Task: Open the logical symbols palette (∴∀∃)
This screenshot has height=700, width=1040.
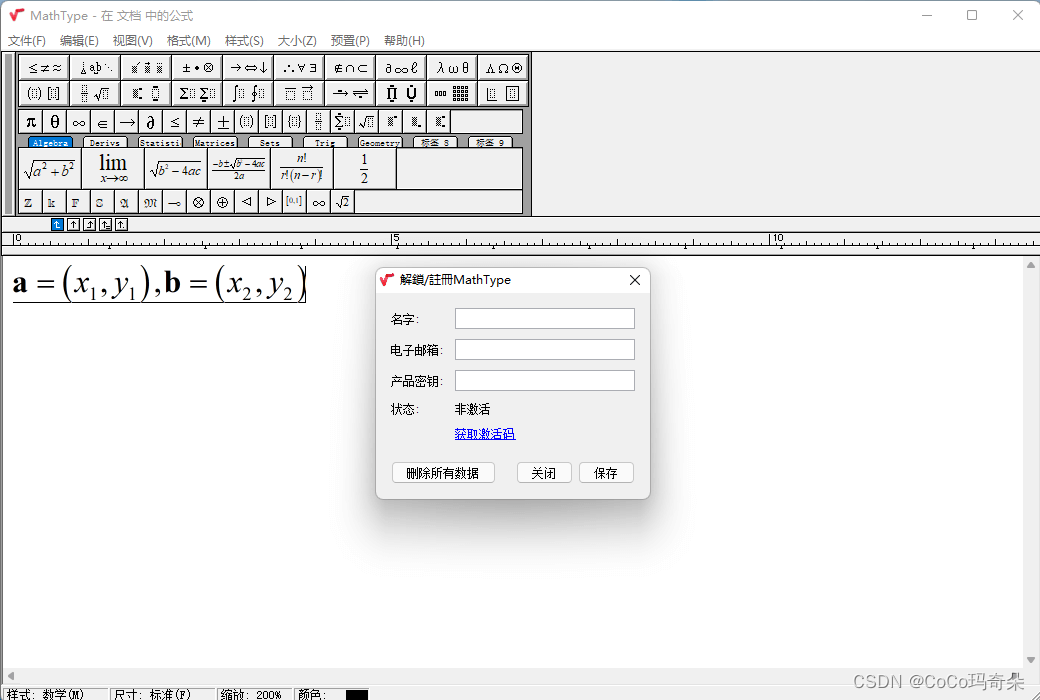Action: 300,68
